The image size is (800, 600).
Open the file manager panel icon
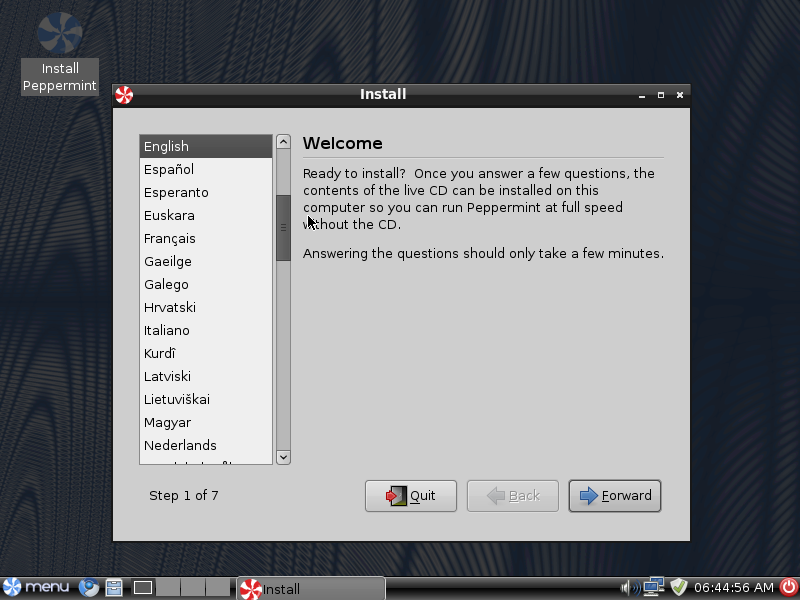point(114,587)
